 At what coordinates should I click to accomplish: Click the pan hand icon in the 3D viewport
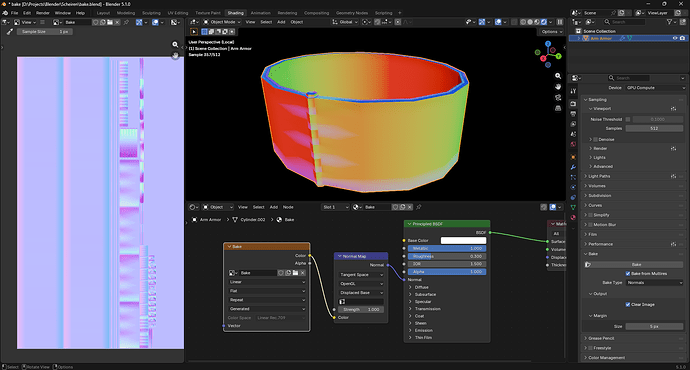[x=558, y=87]
